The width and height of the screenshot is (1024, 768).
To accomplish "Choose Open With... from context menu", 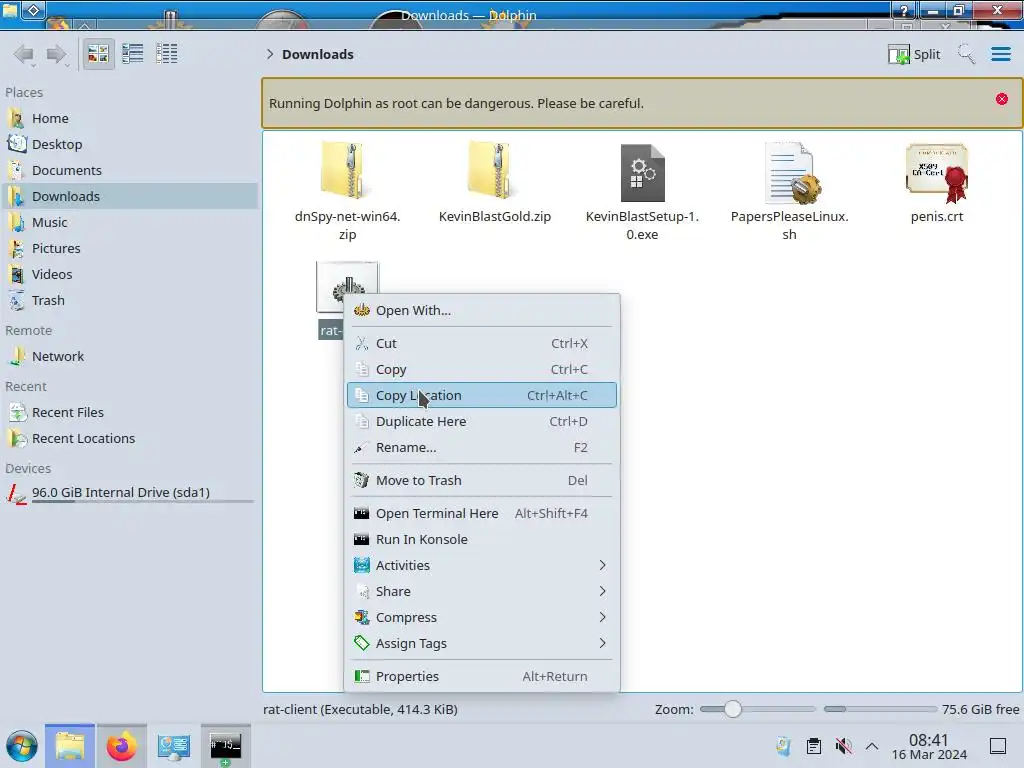I will click(x=482, y=311).
